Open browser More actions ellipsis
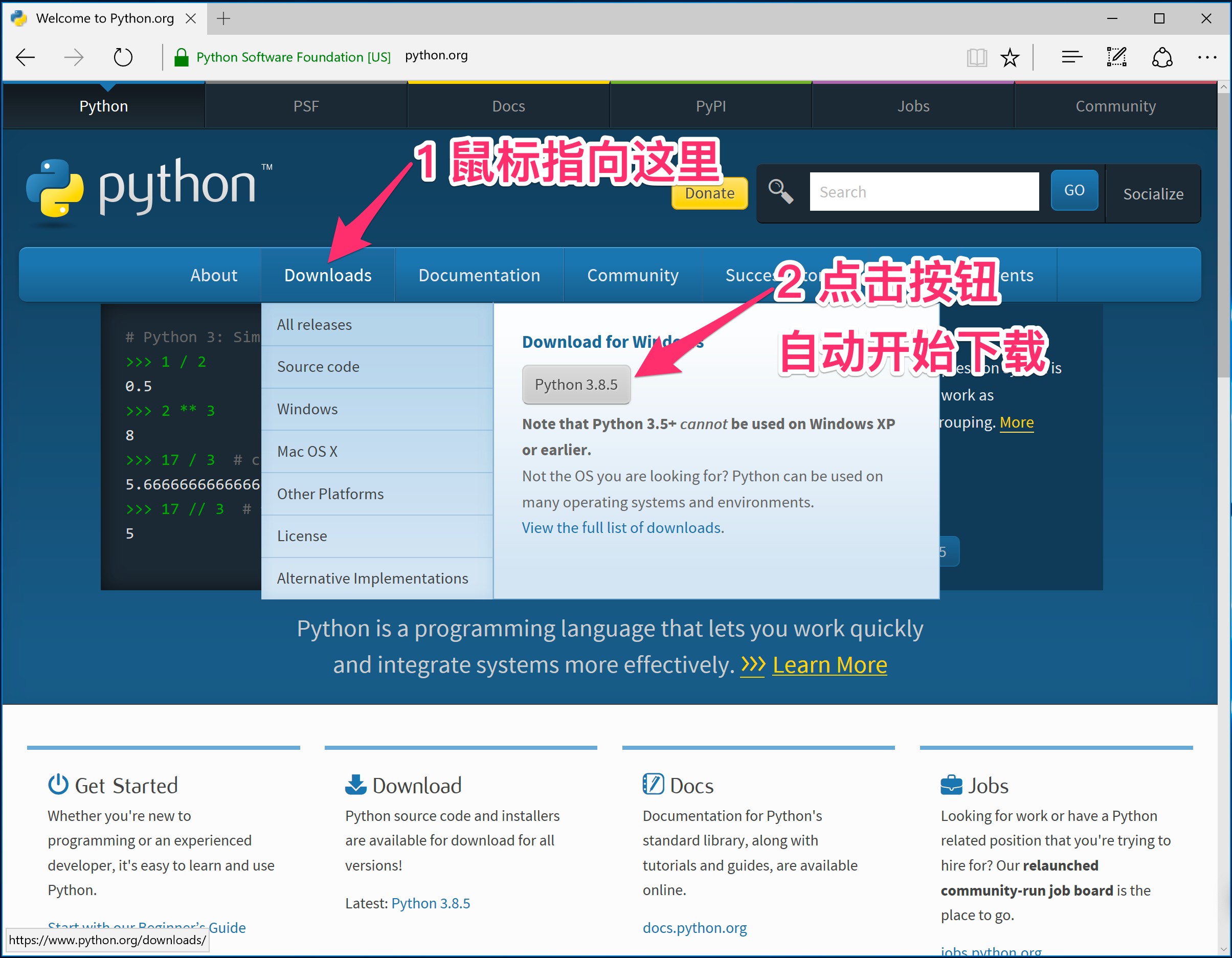Viewport: 1232px width, 958px height. coord(1206,57)
